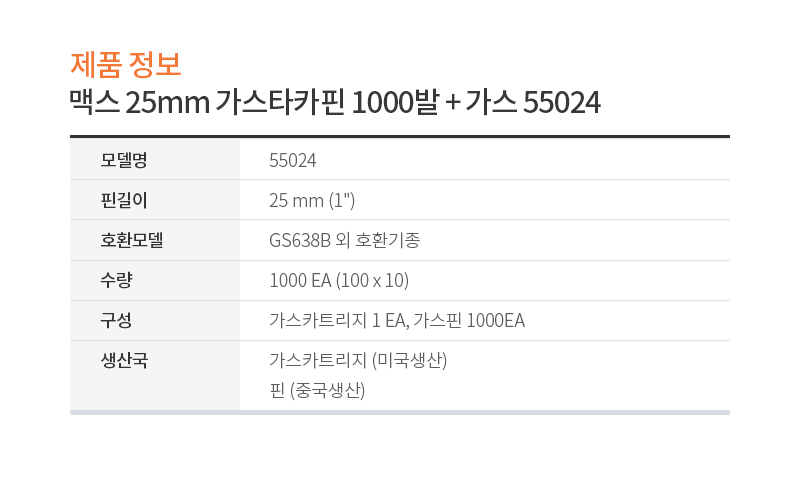Viewport: 800px width, 477px height.
Task: Click 1000발 in the product title
Action: [x=395, y=102]
